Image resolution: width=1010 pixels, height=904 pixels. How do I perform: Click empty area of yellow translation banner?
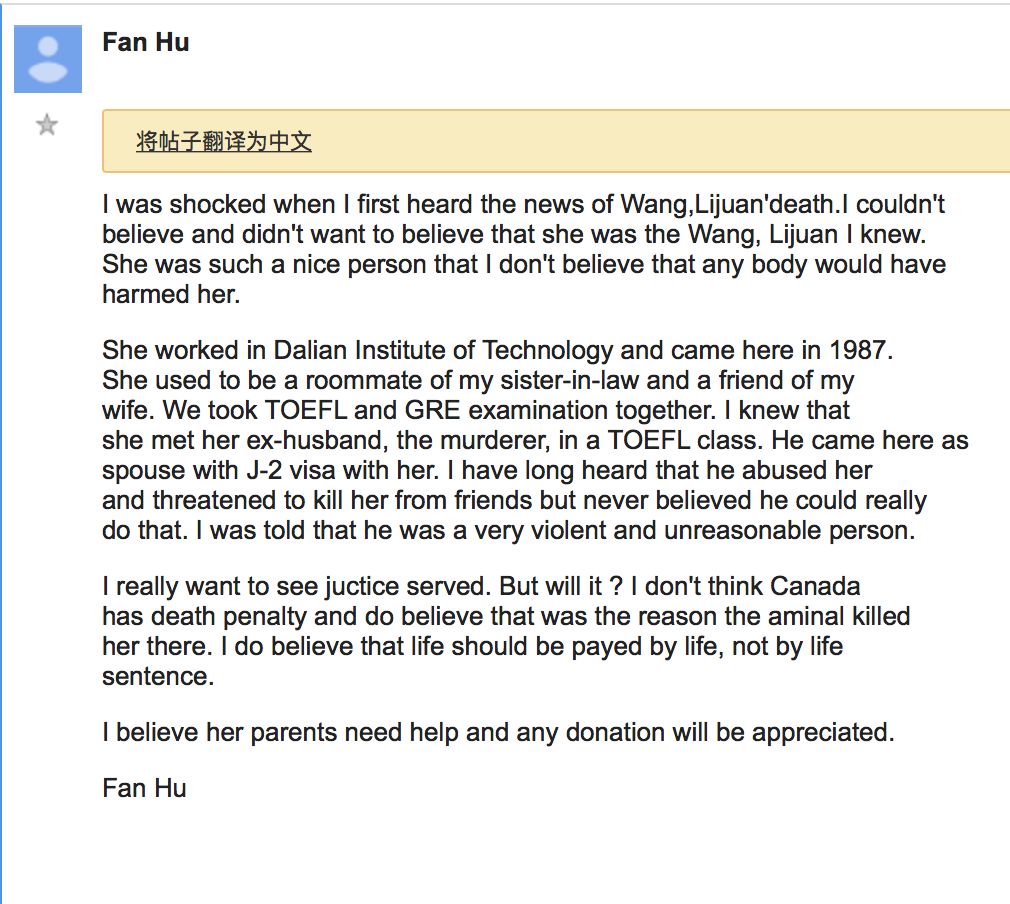click(x=644, y=141)
